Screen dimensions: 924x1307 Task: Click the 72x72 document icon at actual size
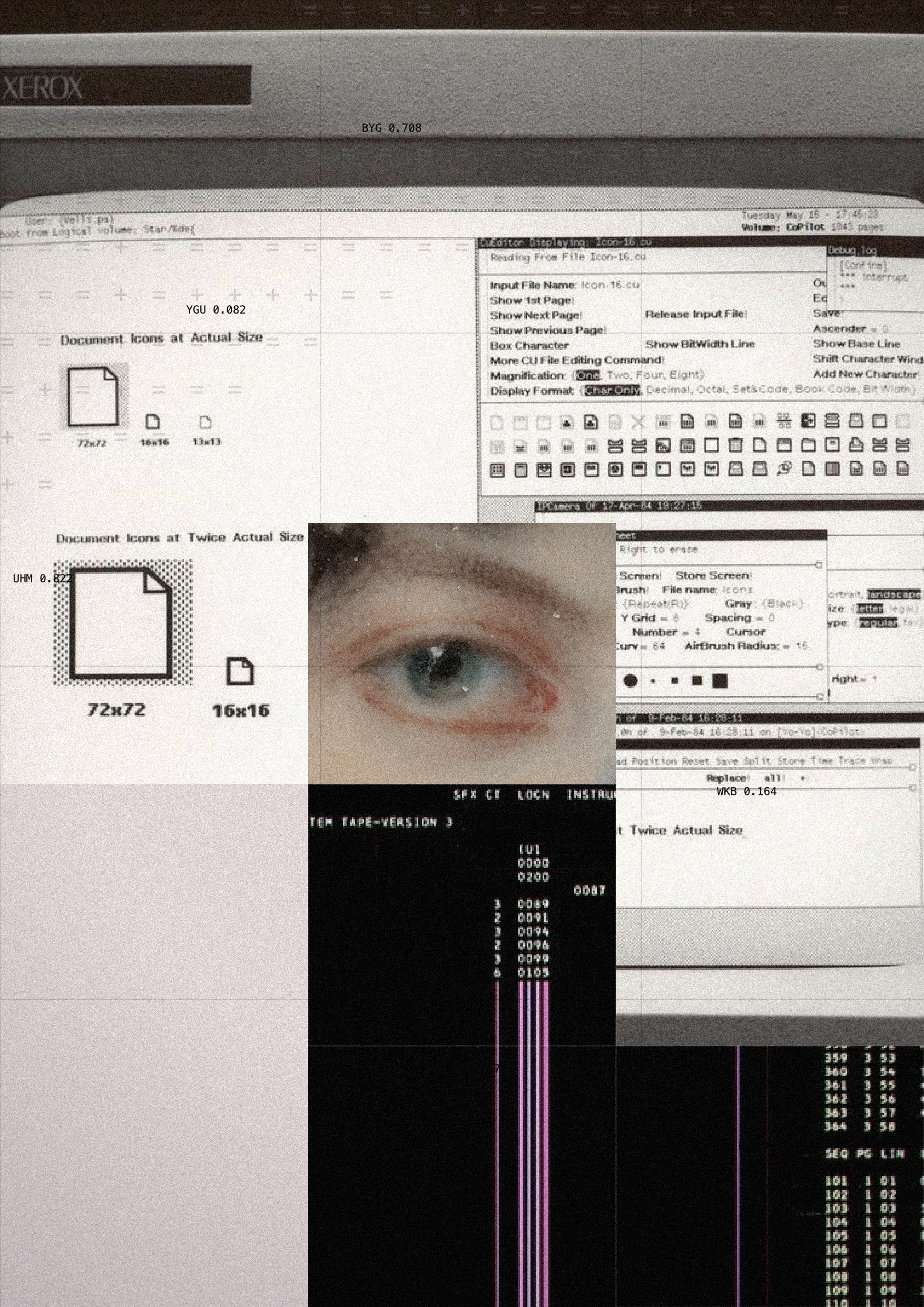[93, 397]
